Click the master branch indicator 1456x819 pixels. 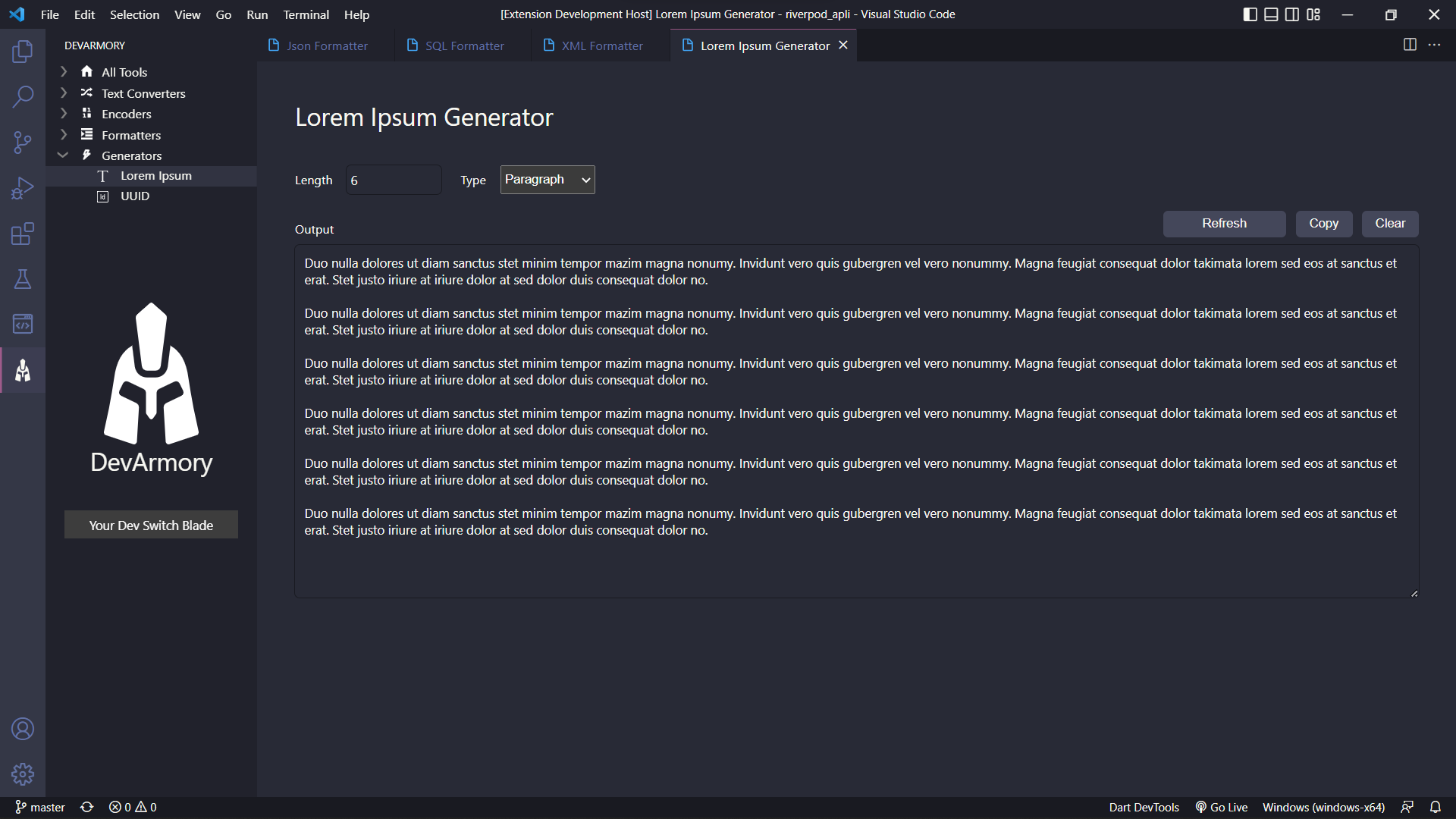click(40, 808)
